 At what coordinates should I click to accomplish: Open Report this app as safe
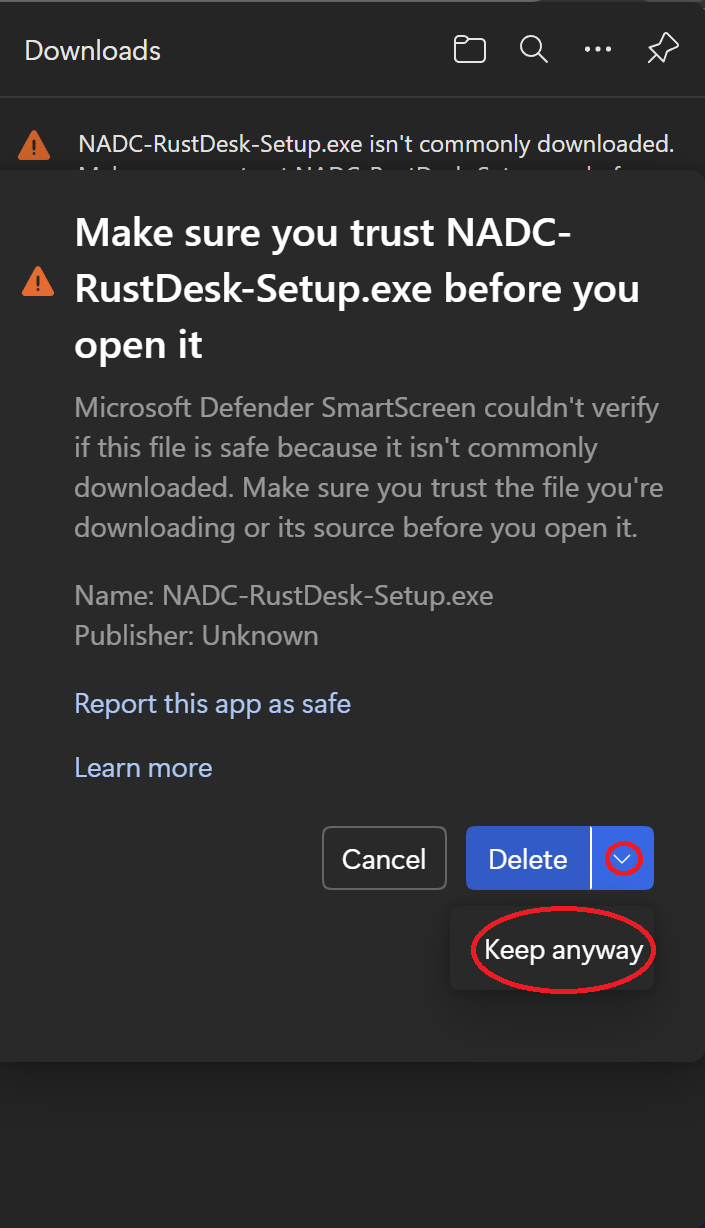point(212,703)
